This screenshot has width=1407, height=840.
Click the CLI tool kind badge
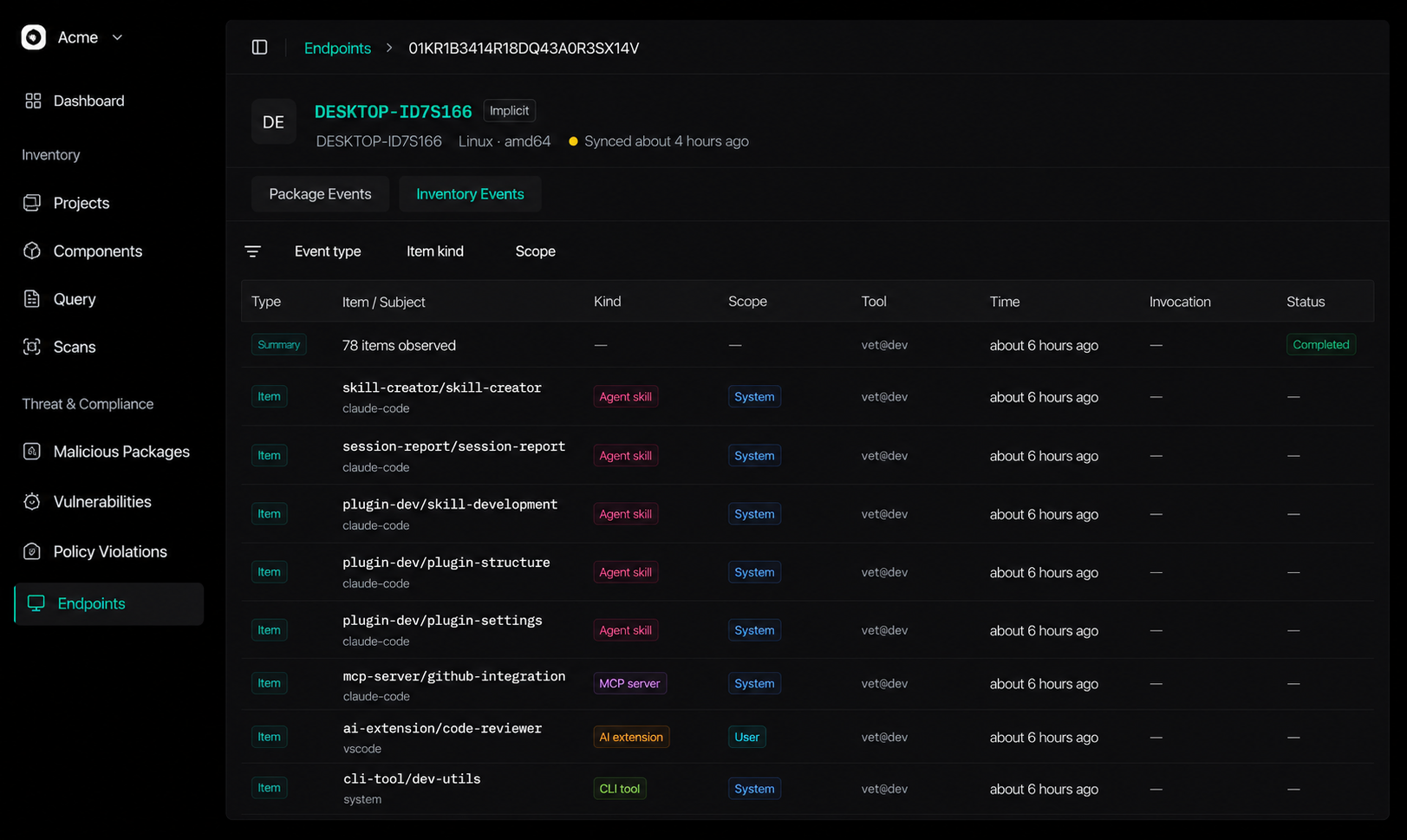tap(620, 789)
